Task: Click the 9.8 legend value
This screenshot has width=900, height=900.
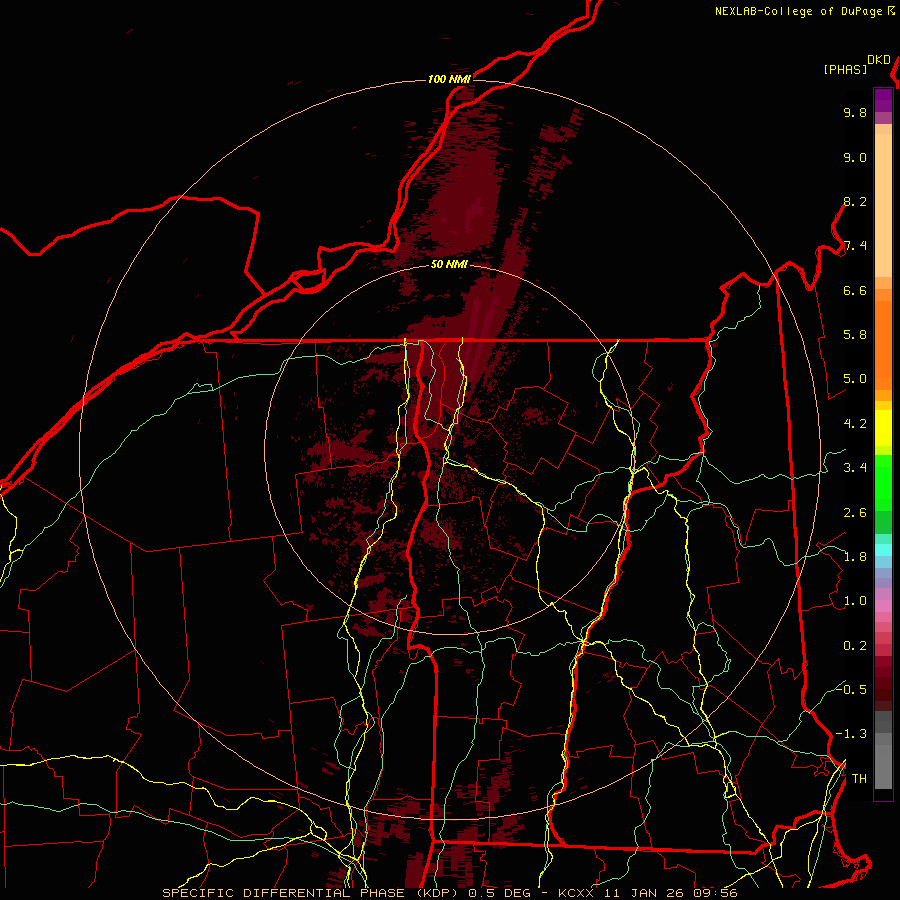Action: pos(855,112)
